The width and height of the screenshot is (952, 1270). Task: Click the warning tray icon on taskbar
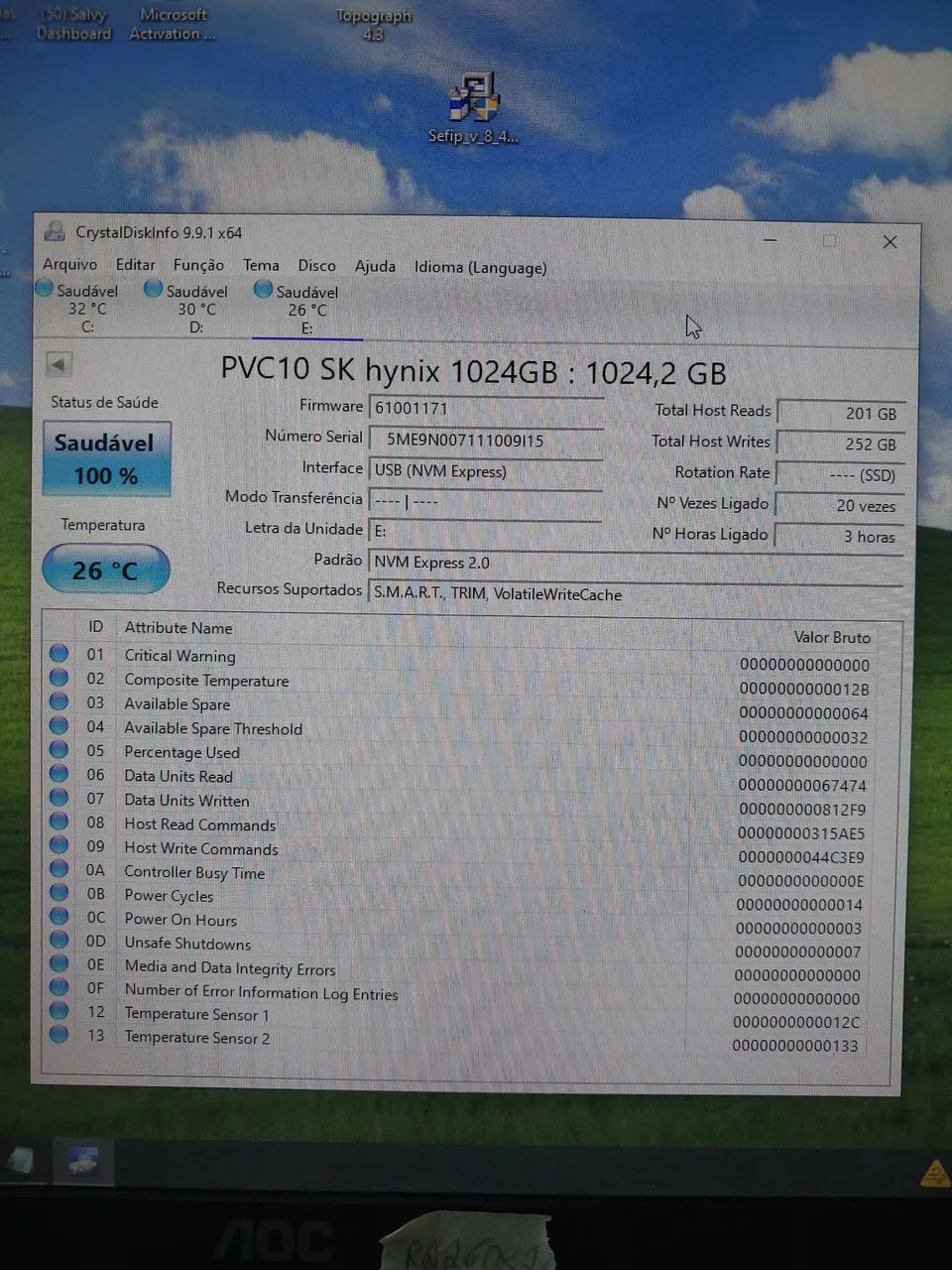(x=934, y=1174)
